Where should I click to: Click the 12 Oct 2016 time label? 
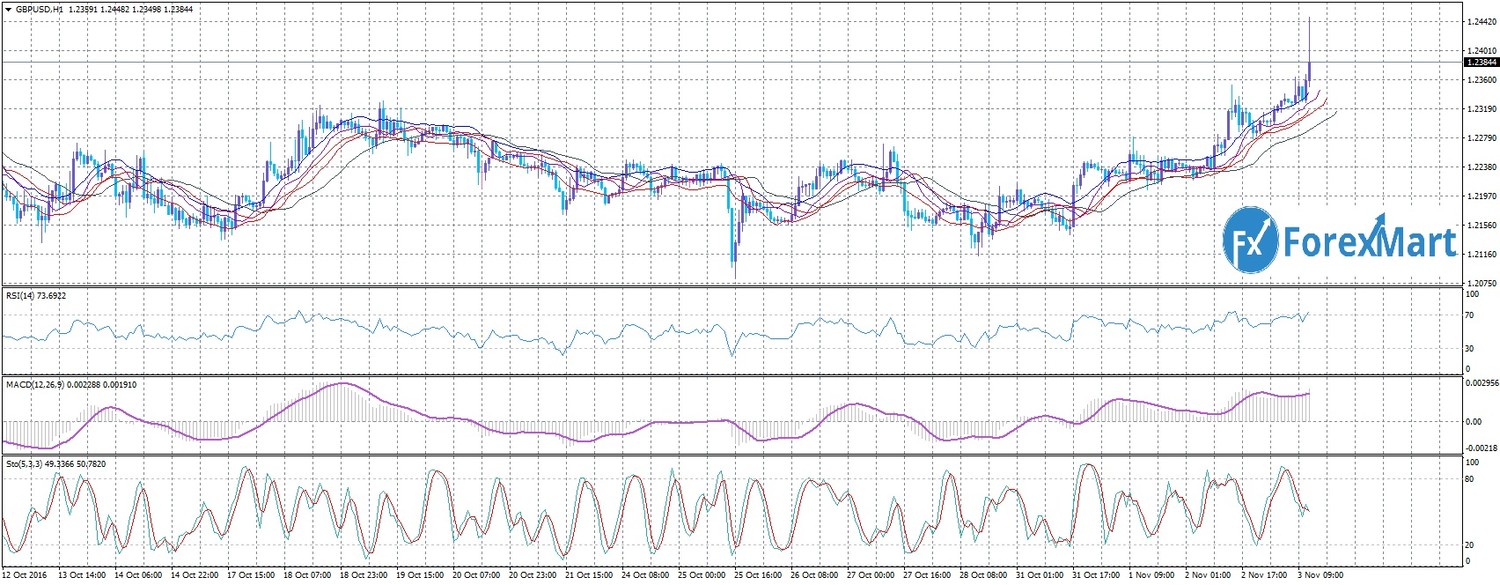coord(26,577)
